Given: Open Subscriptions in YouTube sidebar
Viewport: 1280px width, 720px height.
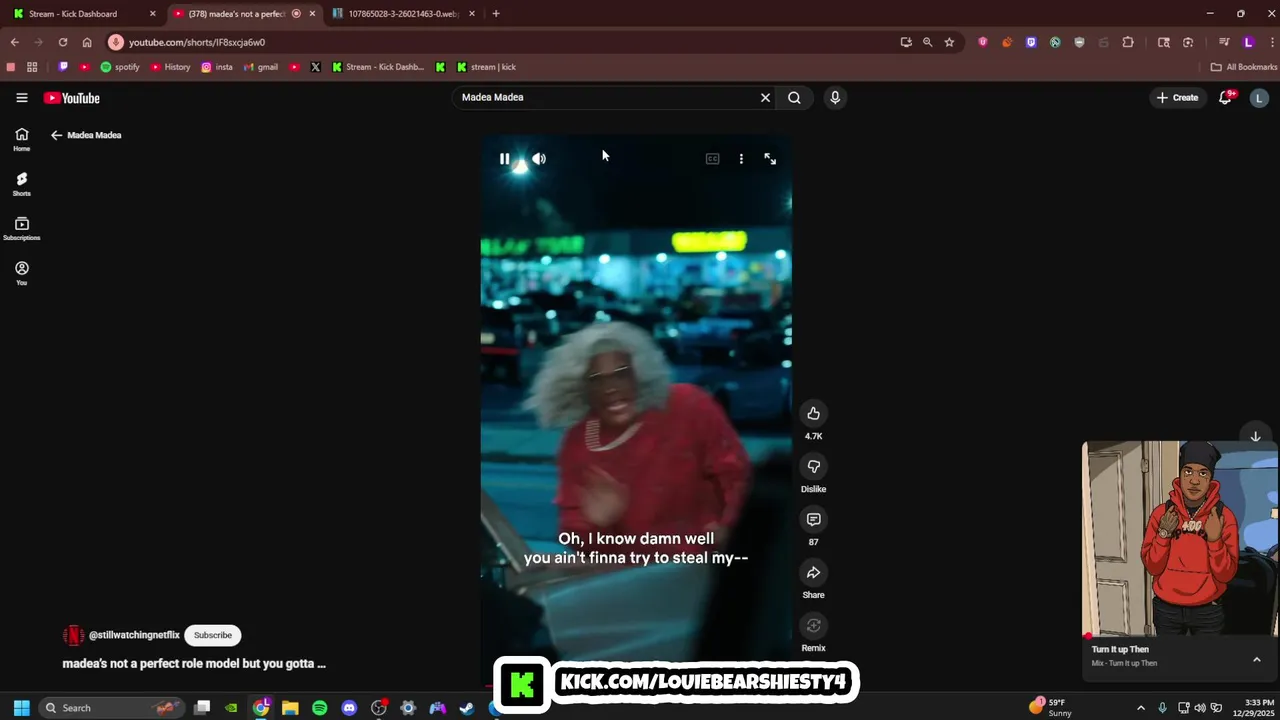Looking at the screenshot, I should pyautogui.click(x=21, y=229).
